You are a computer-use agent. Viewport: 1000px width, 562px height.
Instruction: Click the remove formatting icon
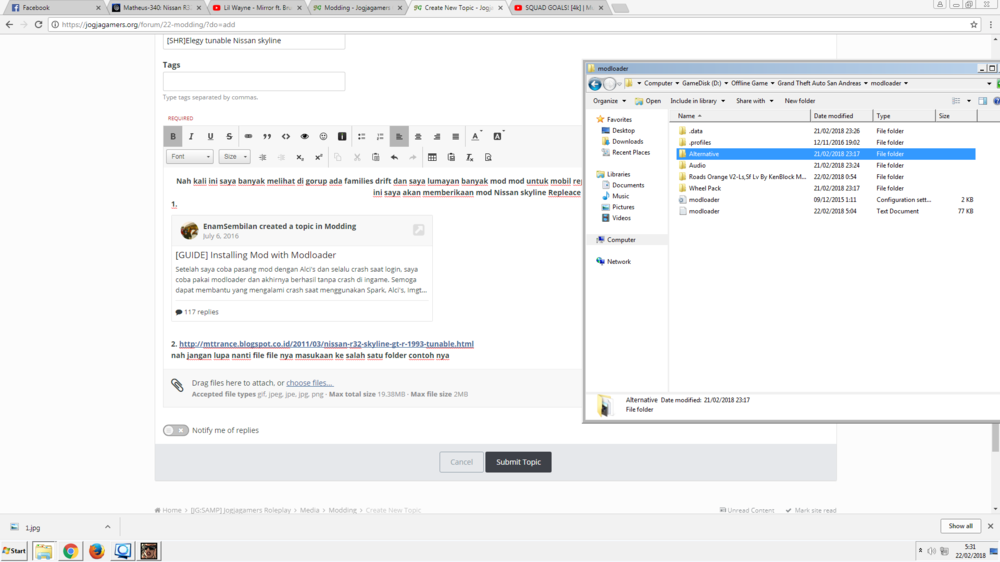click(x=469, y=158)
